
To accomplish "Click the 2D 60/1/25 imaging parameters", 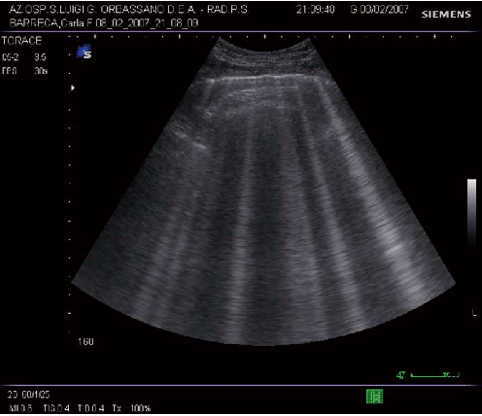I will click(29, 395).
